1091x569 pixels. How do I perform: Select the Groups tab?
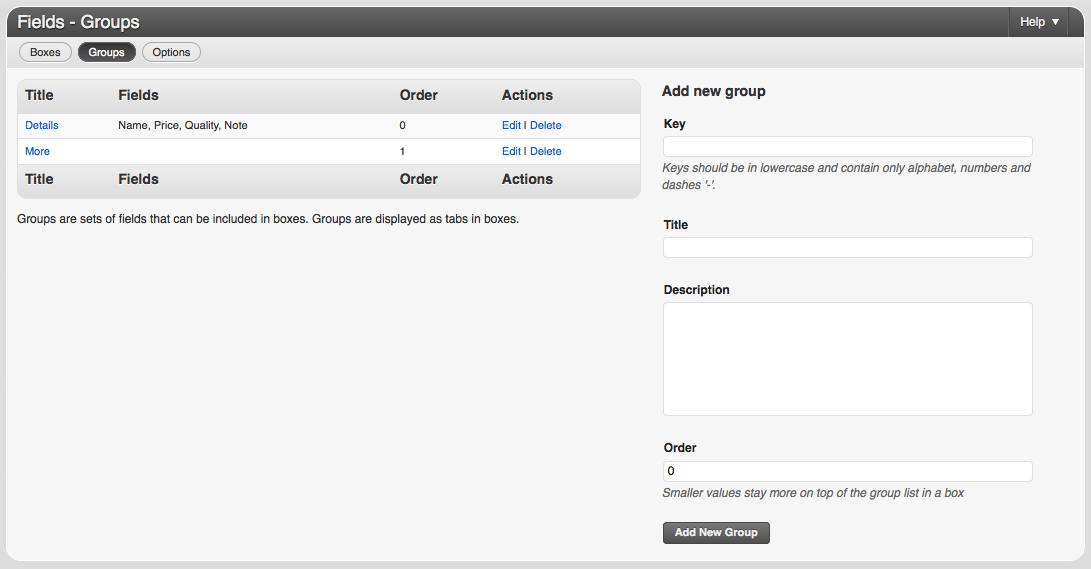point(106,52)
